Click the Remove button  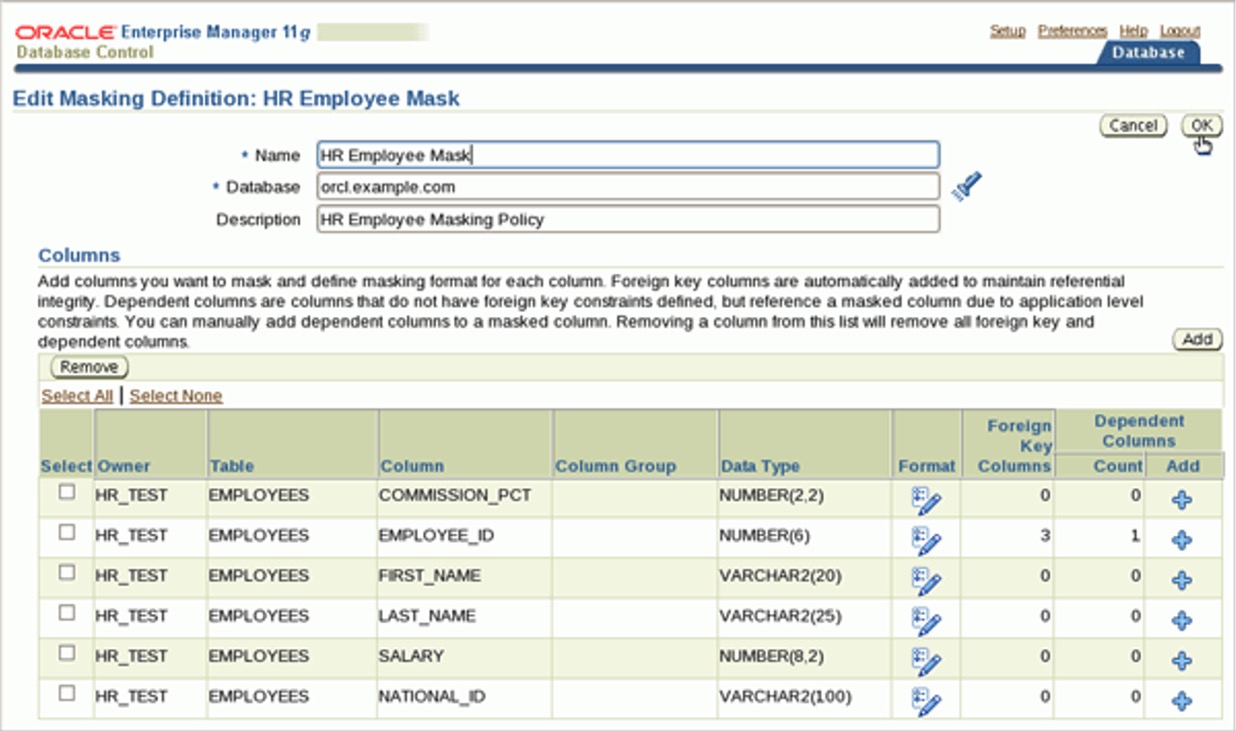click(x=89, y=367)
